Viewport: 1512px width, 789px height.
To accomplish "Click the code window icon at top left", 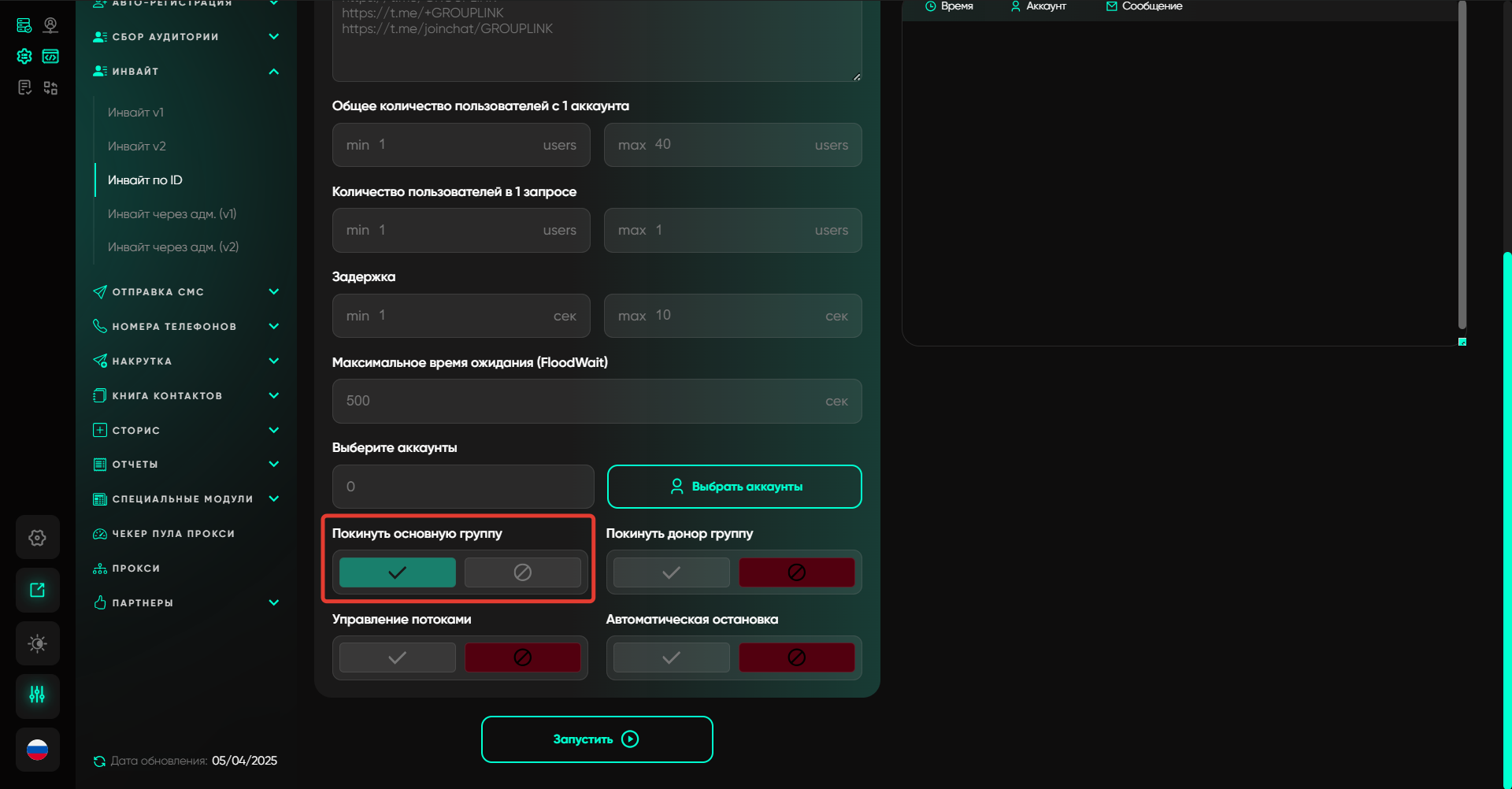I will tap(50, 56).
